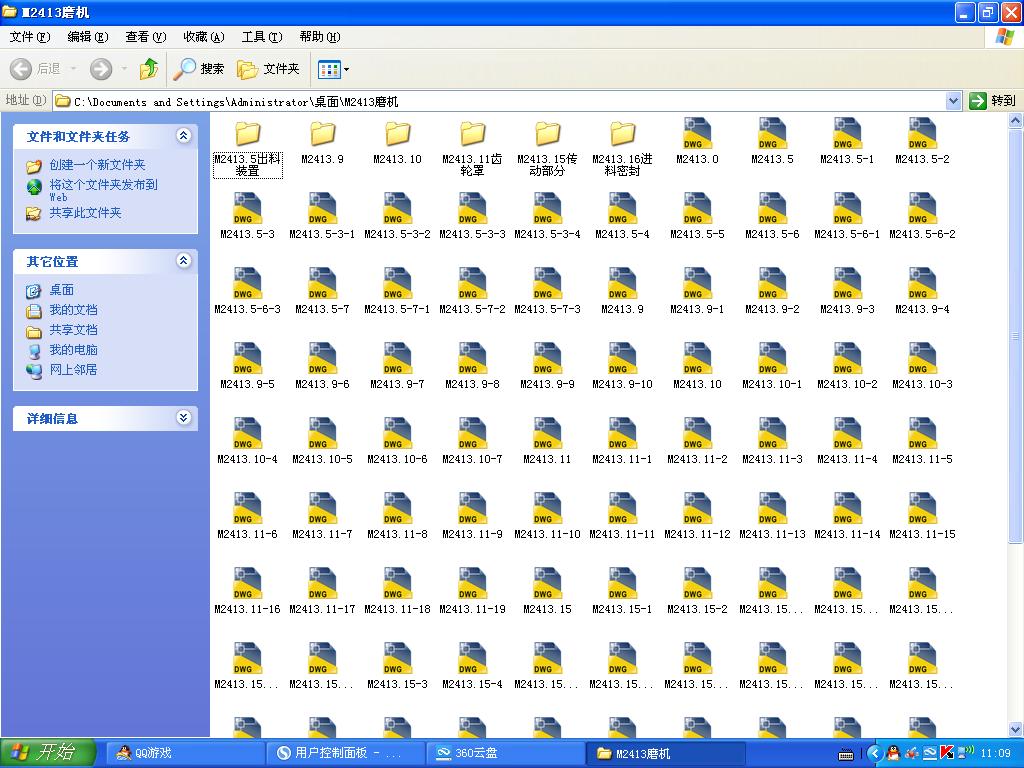Toggle the Folders pane button
Viewport: 1024px width, 768px height.
[x=269, y=69]
